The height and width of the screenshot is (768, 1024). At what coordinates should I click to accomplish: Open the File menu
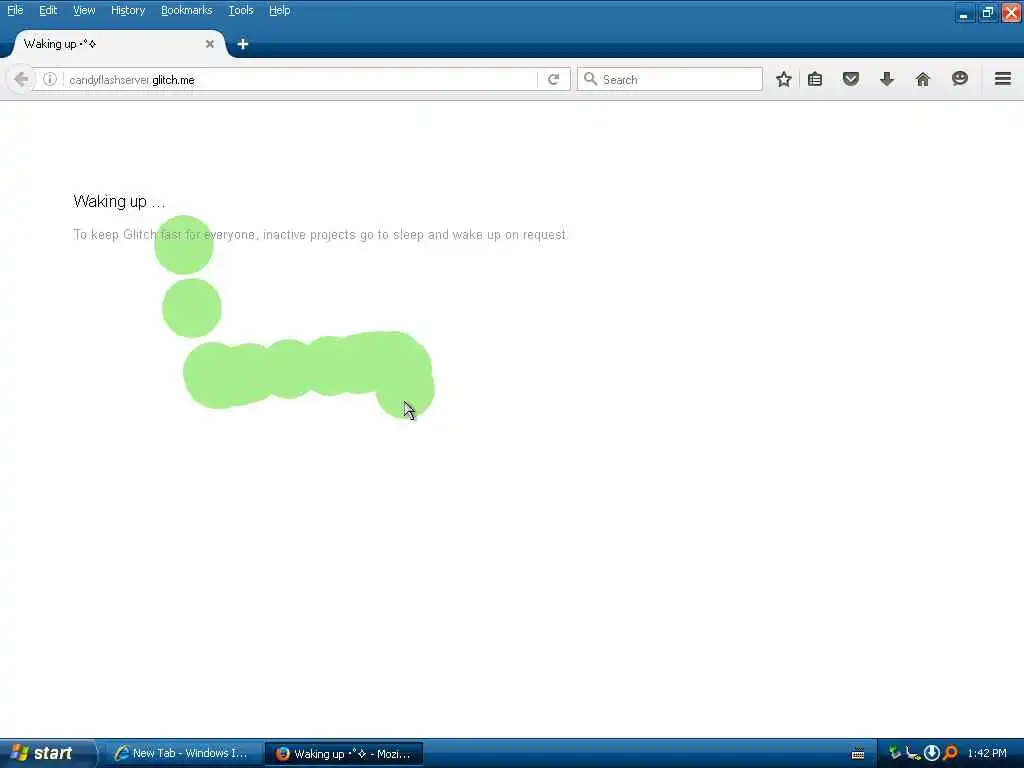(15, 10)
